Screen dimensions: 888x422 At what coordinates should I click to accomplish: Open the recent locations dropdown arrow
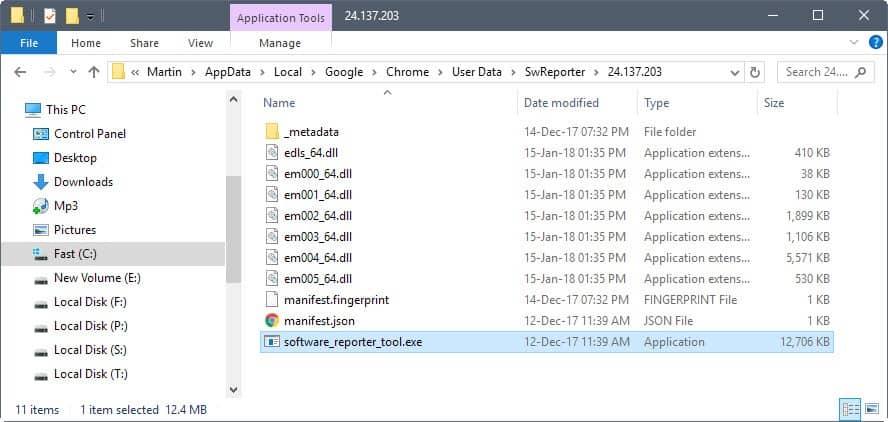73,72
